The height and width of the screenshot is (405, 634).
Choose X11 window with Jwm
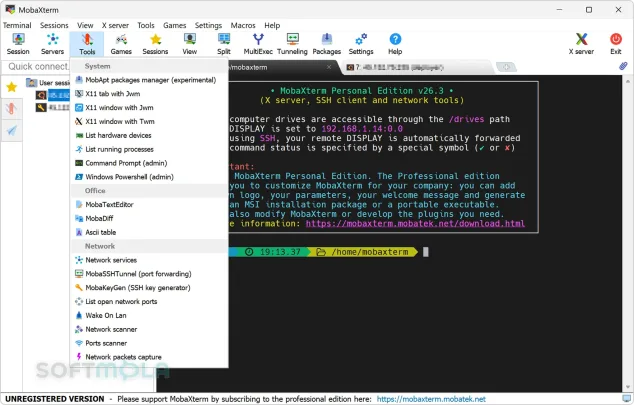click(149, 108)
